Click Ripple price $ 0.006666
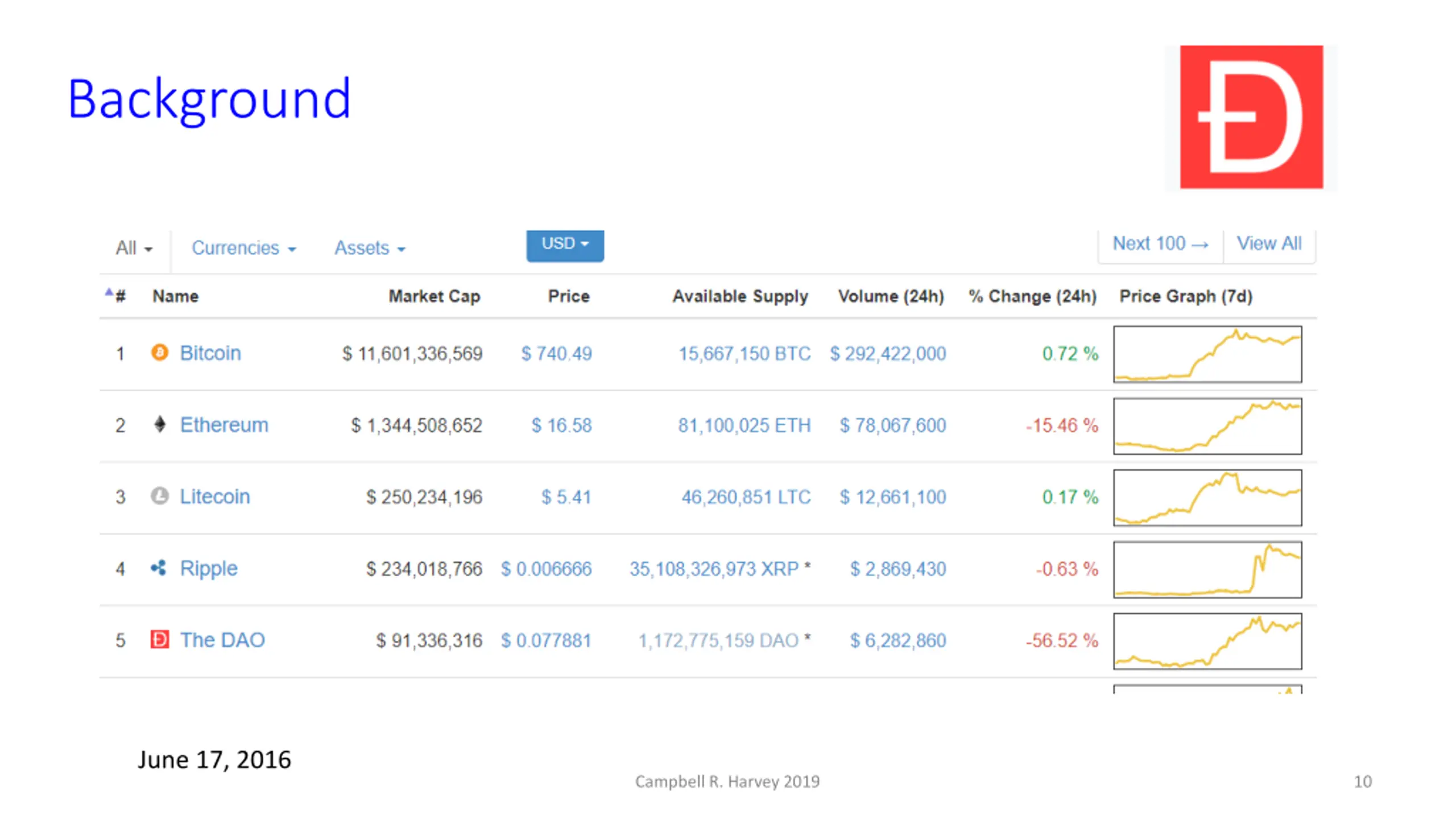This screenshot has width=1456, height=819. click(x=547, y=569)
